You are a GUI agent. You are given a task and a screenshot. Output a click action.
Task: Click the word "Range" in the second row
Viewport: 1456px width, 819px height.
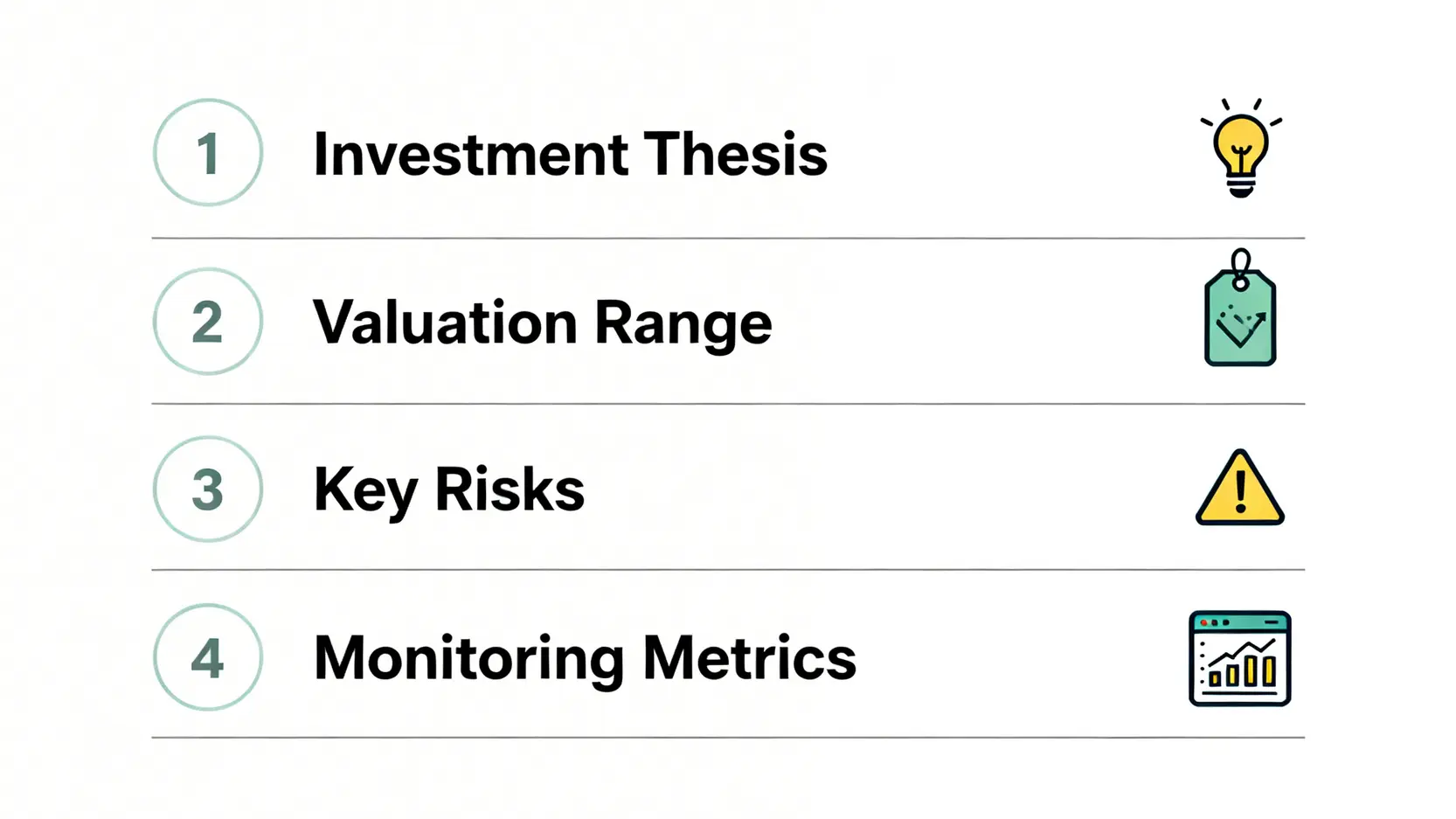[683, 324]
